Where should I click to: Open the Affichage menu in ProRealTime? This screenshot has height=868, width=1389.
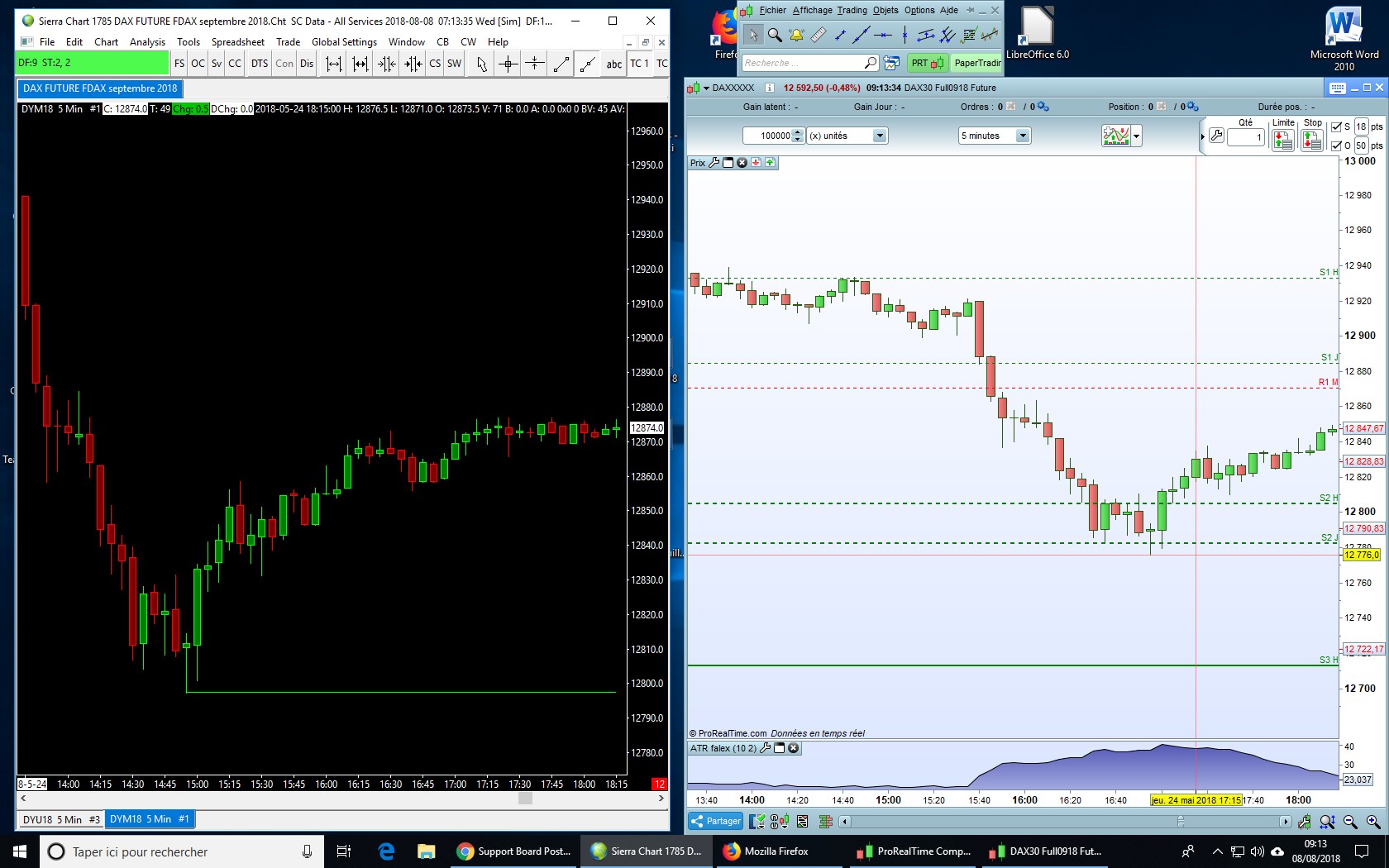click(812, 10)
